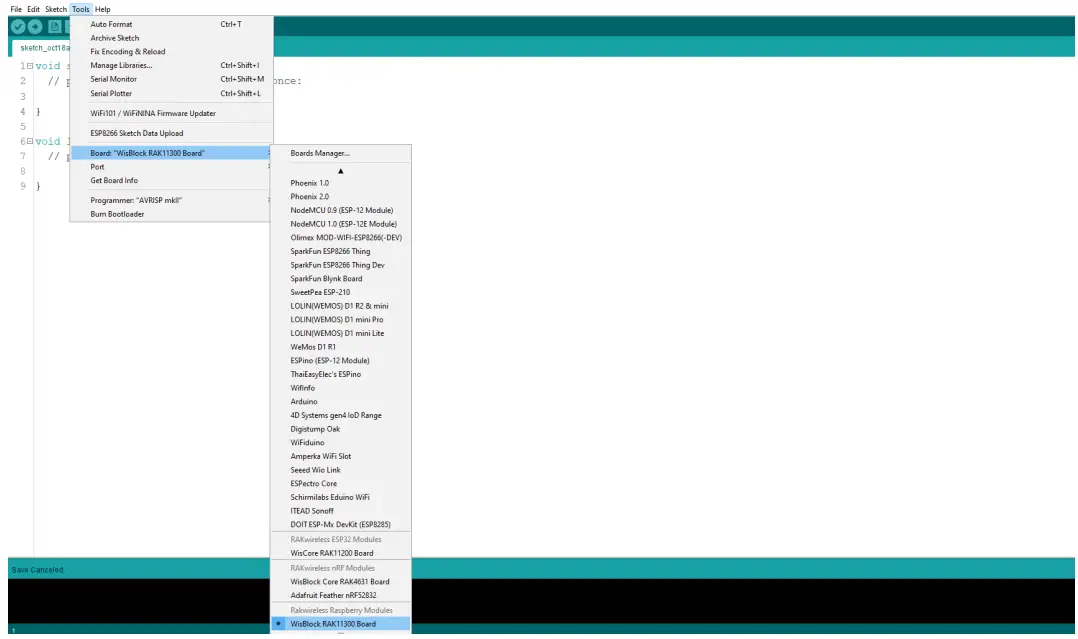This screenshot has width=1078, height=639.
Task: Select Seeed Wio Link board
Action: tap(341, 470)
